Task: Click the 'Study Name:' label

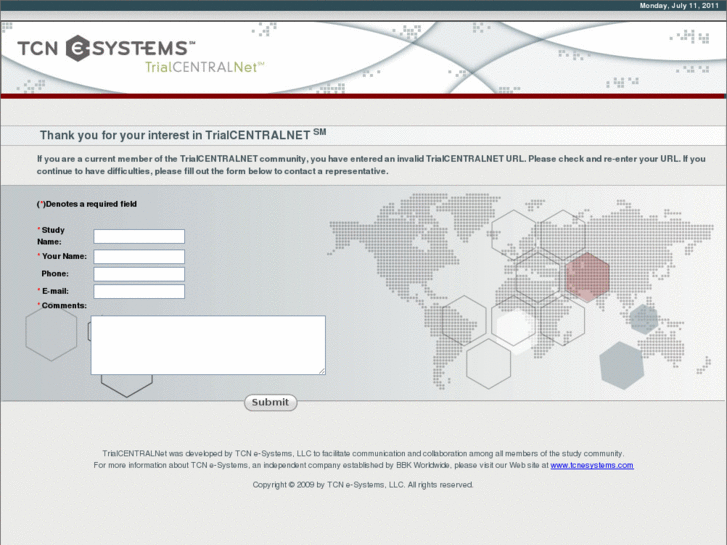Action: click(51, 236)
